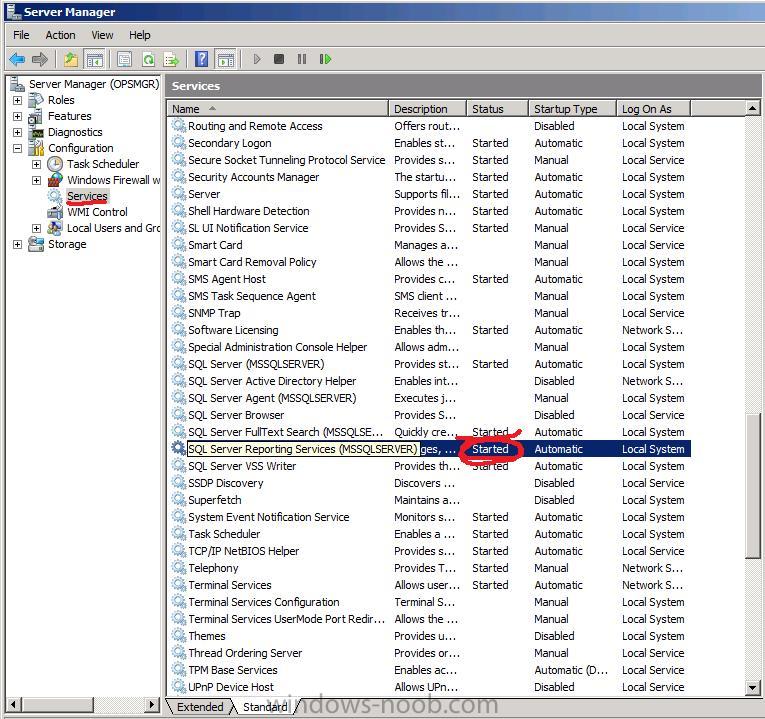Sort by the Startup Type column header

point(572,109)
